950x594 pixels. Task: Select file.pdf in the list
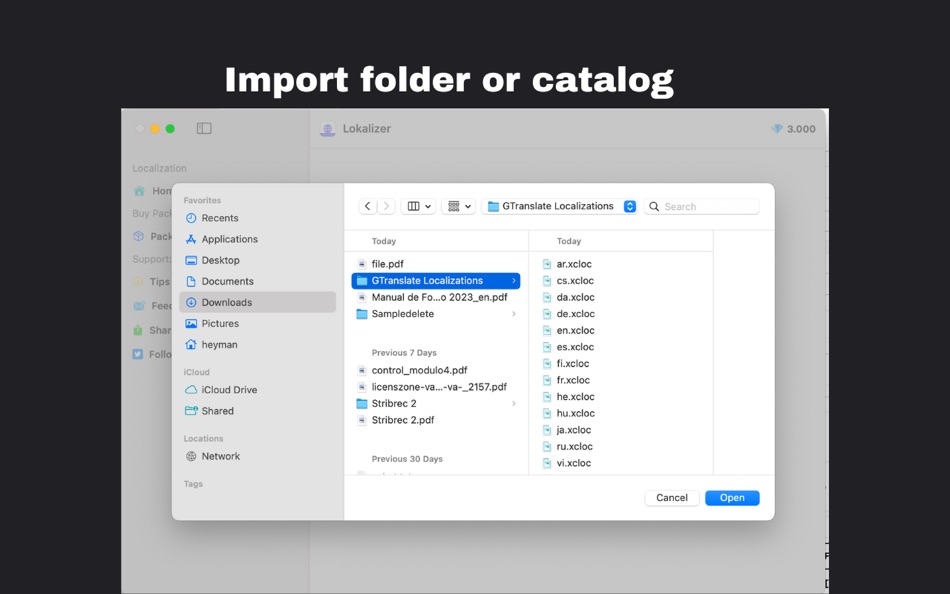pyautogui.click(x=436, y=264)
